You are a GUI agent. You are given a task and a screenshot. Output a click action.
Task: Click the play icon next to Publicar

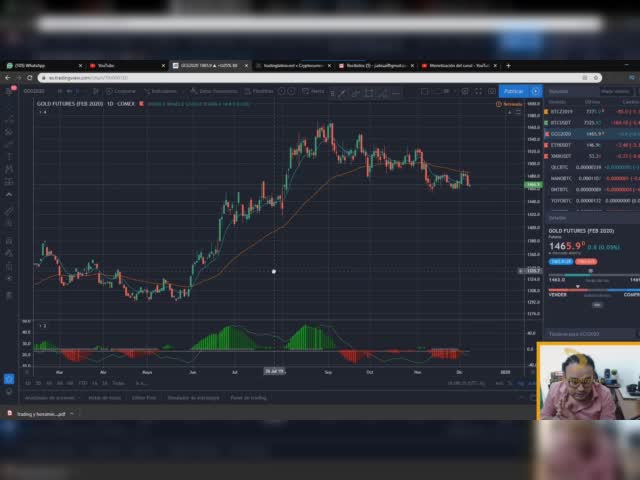pos(536,91)
